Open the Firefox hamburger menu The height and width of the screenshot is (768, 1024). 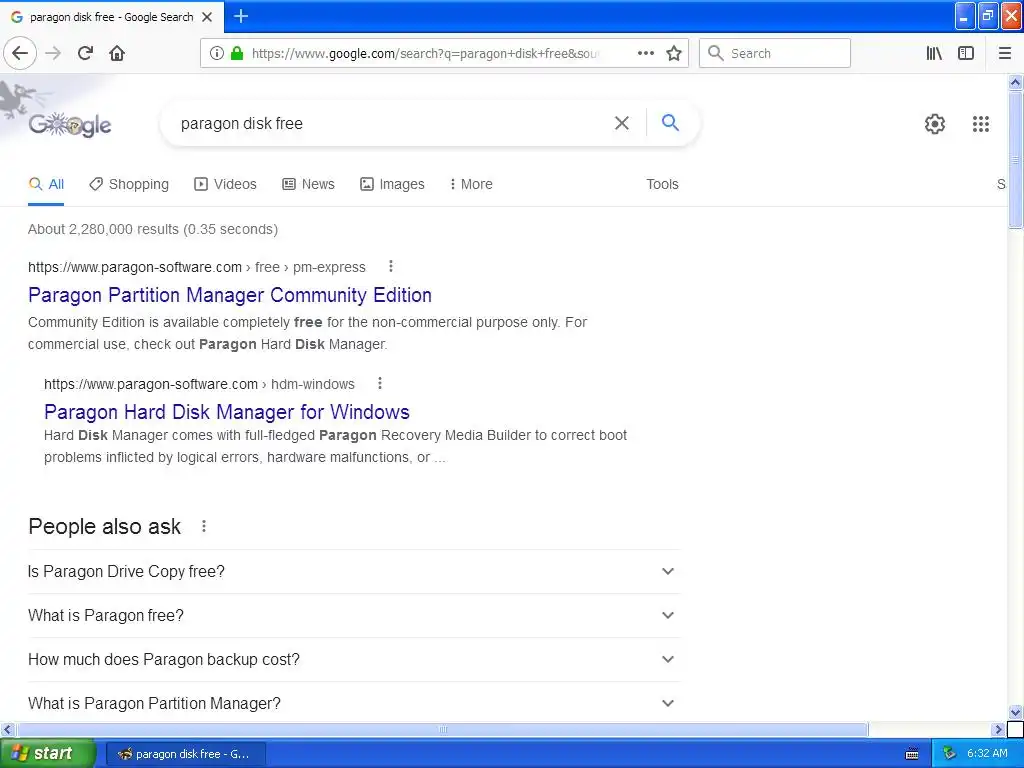point(1005,54)
